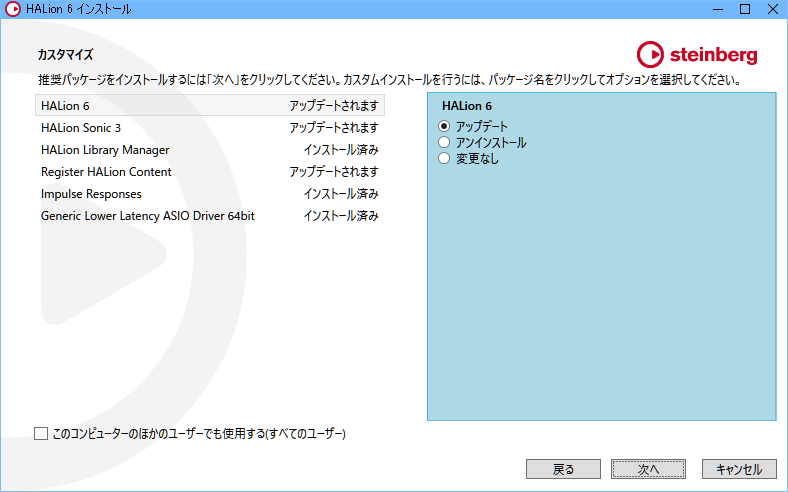Click Register HALion Content status アップデートされます

pyautogui.click(x=334, y=172)
